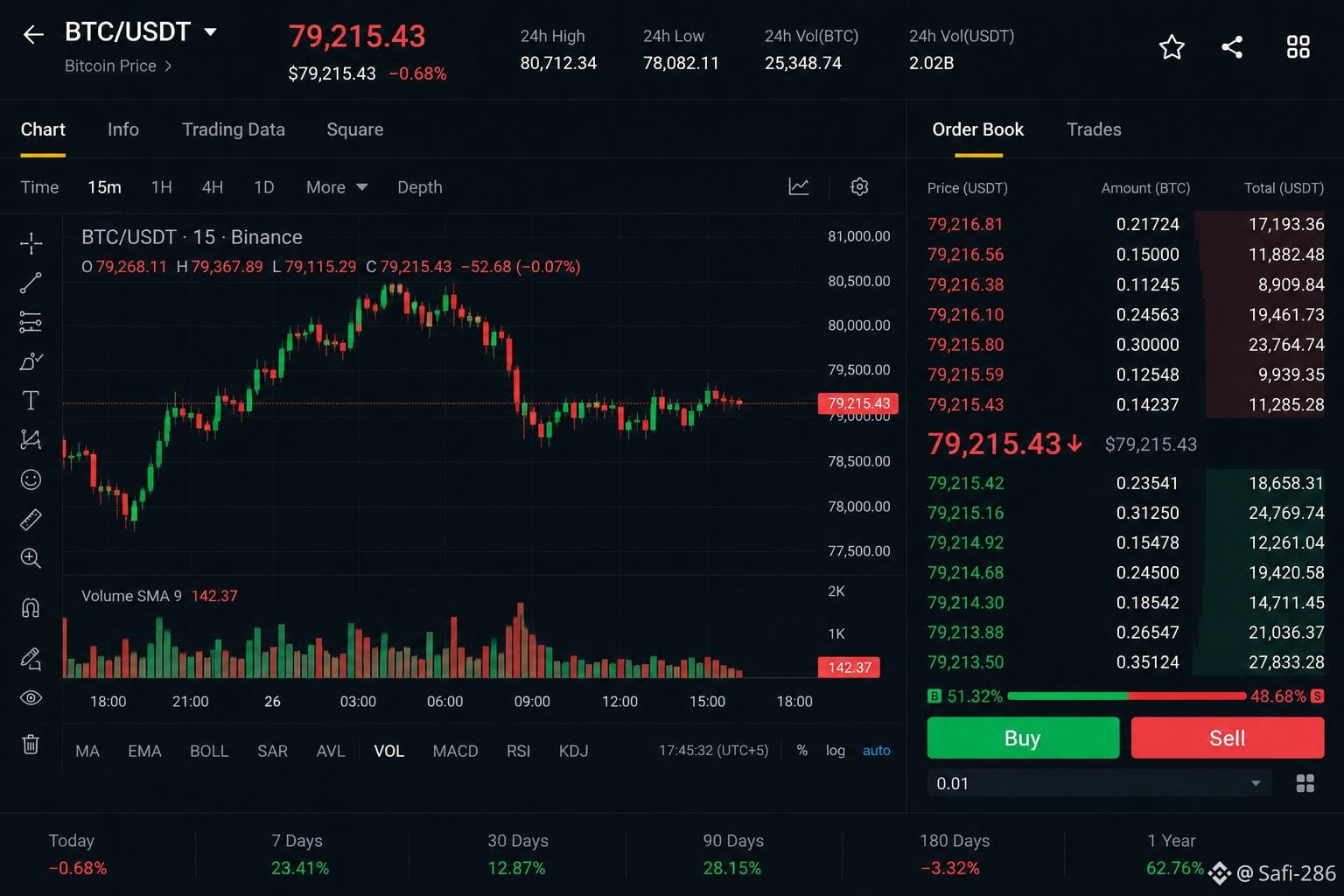
Task: Select the pattern drawing tool
Action: pyautogui.click(x=31, y=439)
